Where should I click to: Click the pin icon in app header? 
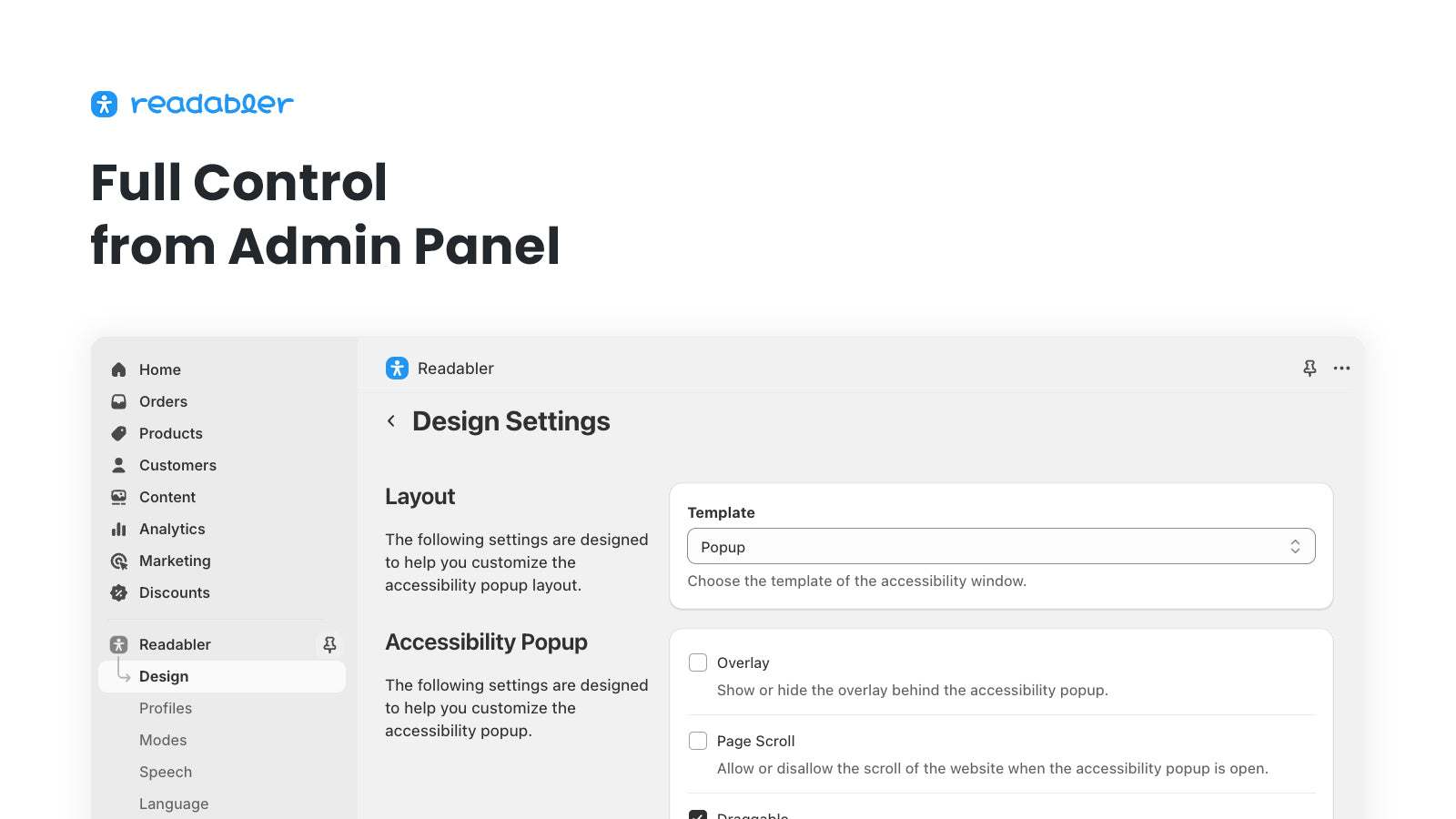(1309, 369)
